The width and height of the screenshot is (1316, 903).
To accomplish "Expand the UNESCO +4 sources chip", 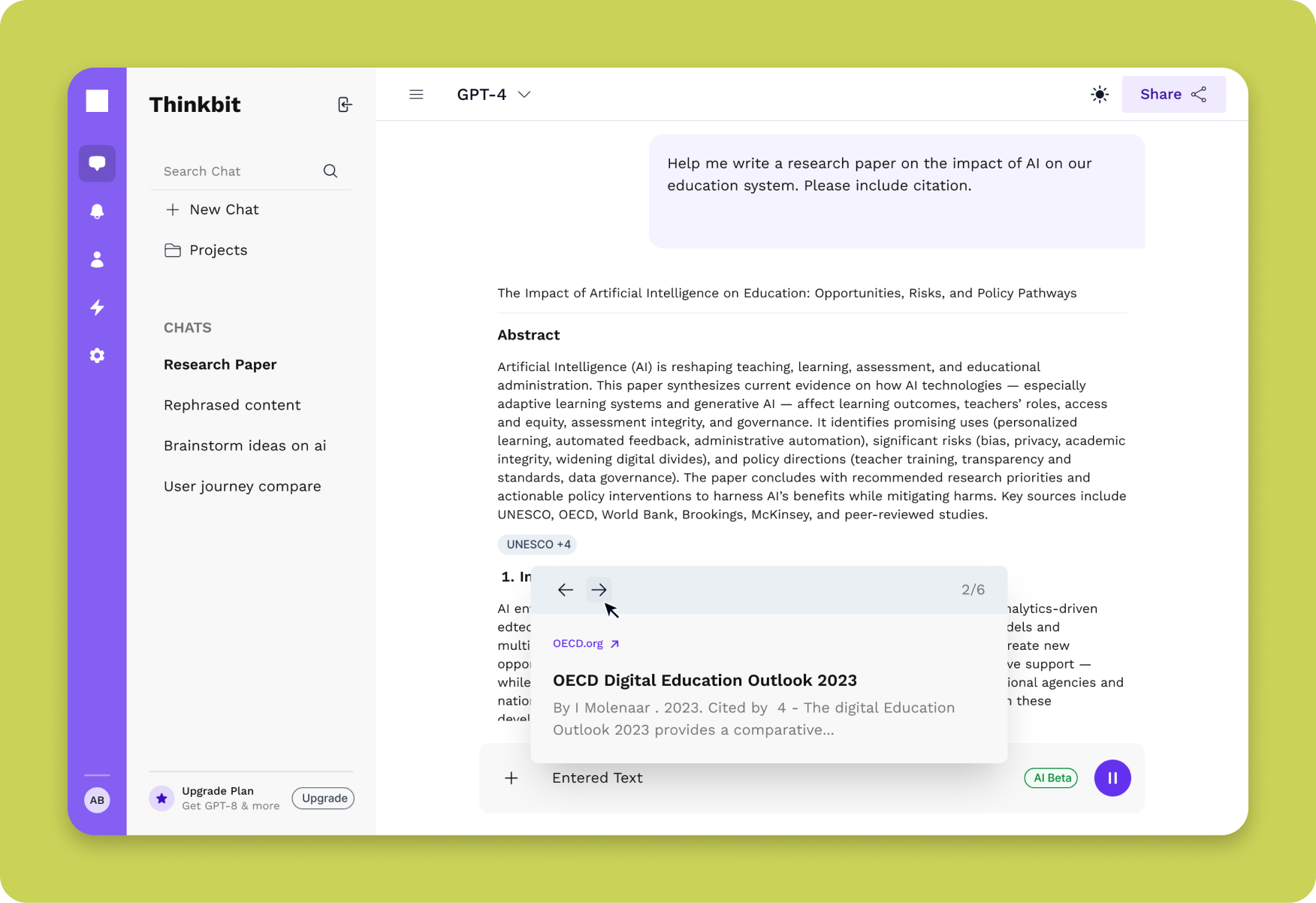I will point(537,545).
